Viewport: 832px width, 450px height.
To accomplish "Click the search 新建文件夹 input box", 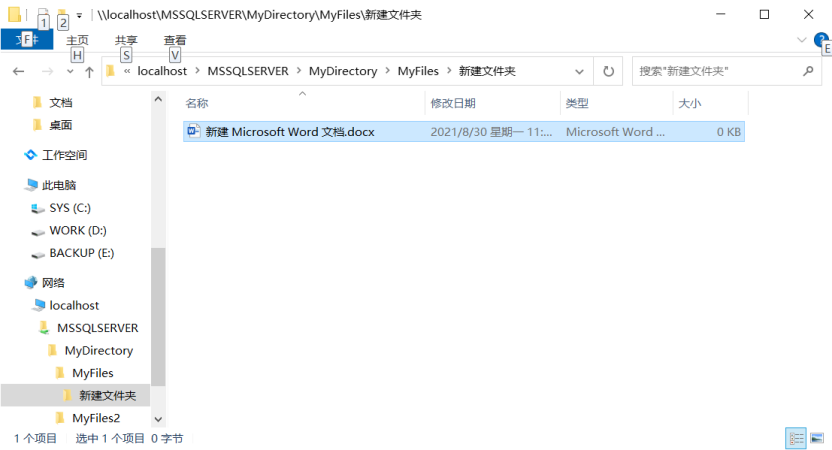I will [x=715, y=72].
